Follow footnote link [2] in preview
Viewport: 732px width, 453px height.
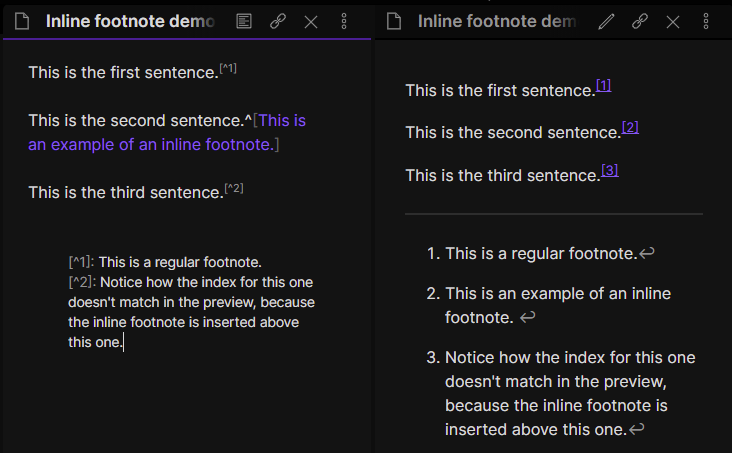coord(630,127)
